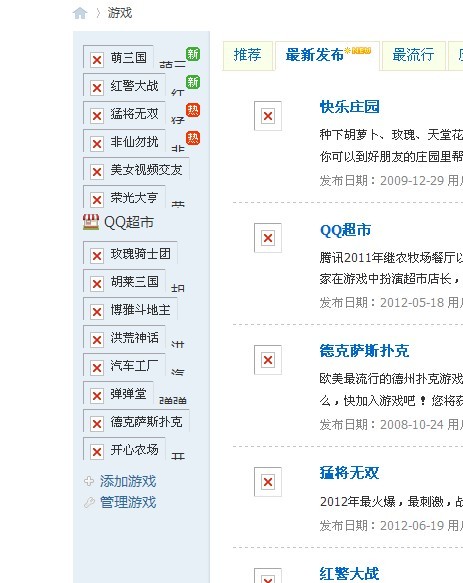Click the broken image icon beside 萌三国
463x583 pixels.
point(97,59)
